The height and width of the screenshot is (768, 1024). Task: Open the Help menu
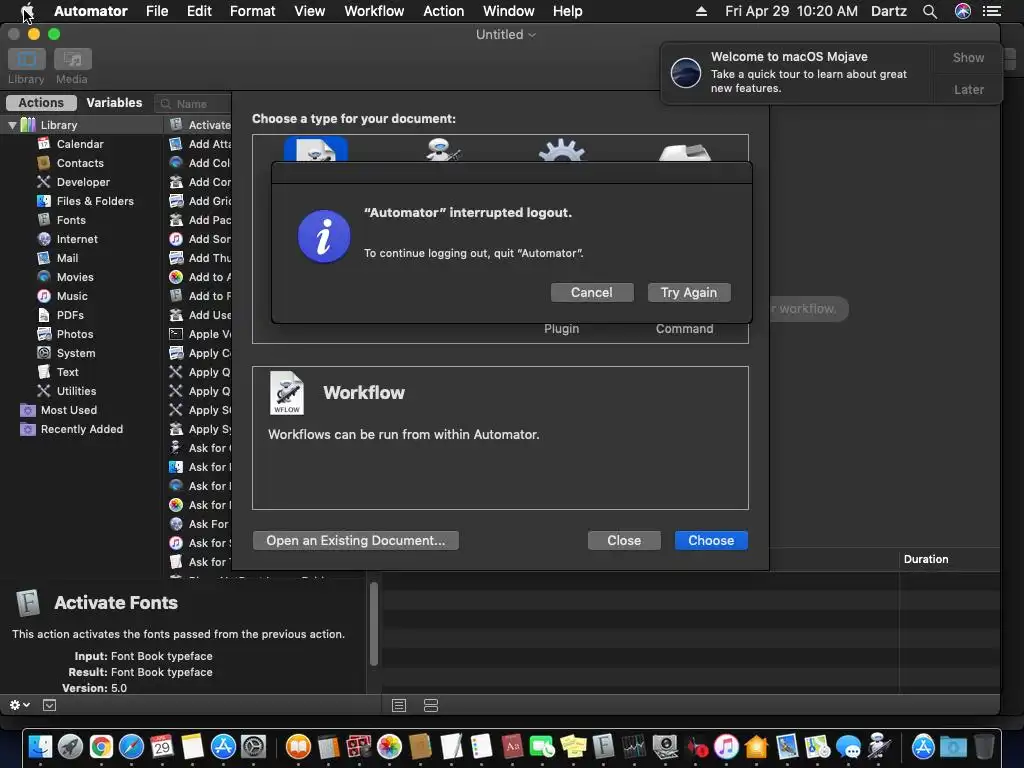coord(568,11)
